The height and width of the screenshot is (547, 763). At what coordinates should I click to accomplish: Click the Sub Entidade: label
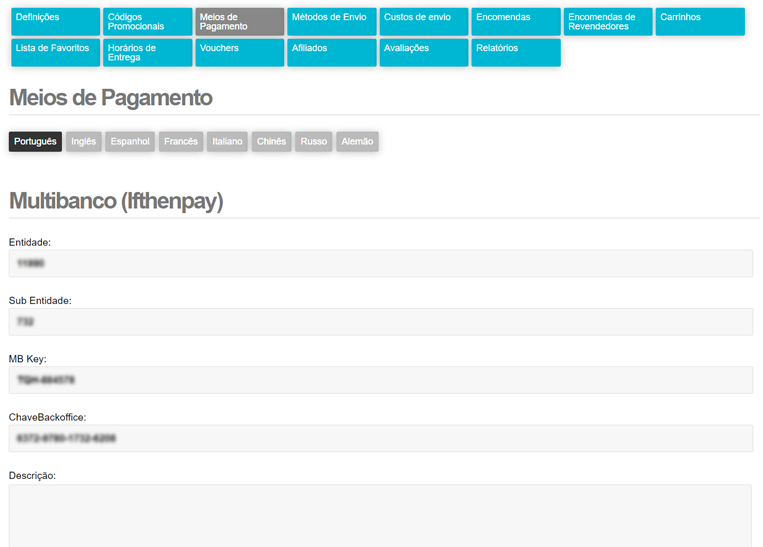coord(40,301)
